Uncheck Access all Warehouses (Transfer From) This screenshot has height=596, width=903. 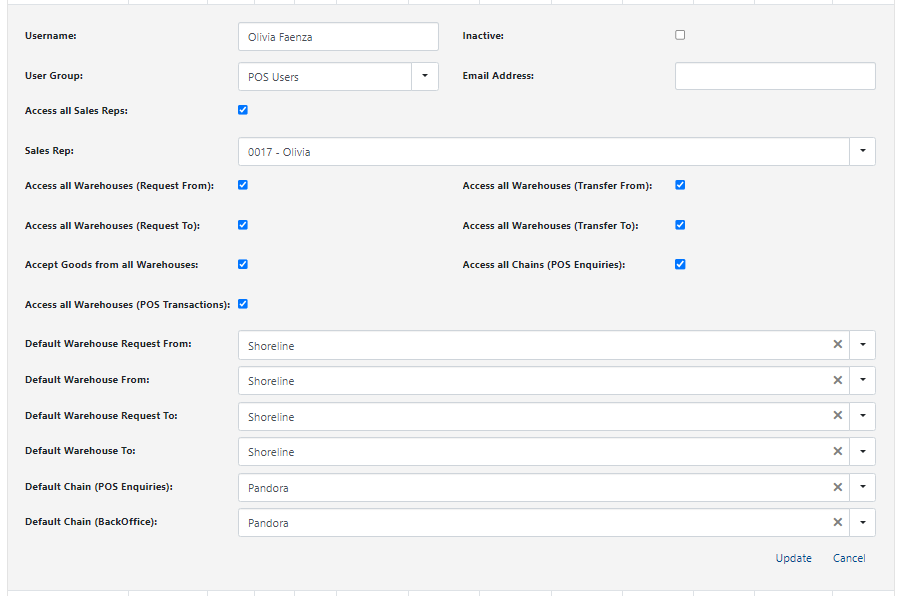(x=680, y=185)
